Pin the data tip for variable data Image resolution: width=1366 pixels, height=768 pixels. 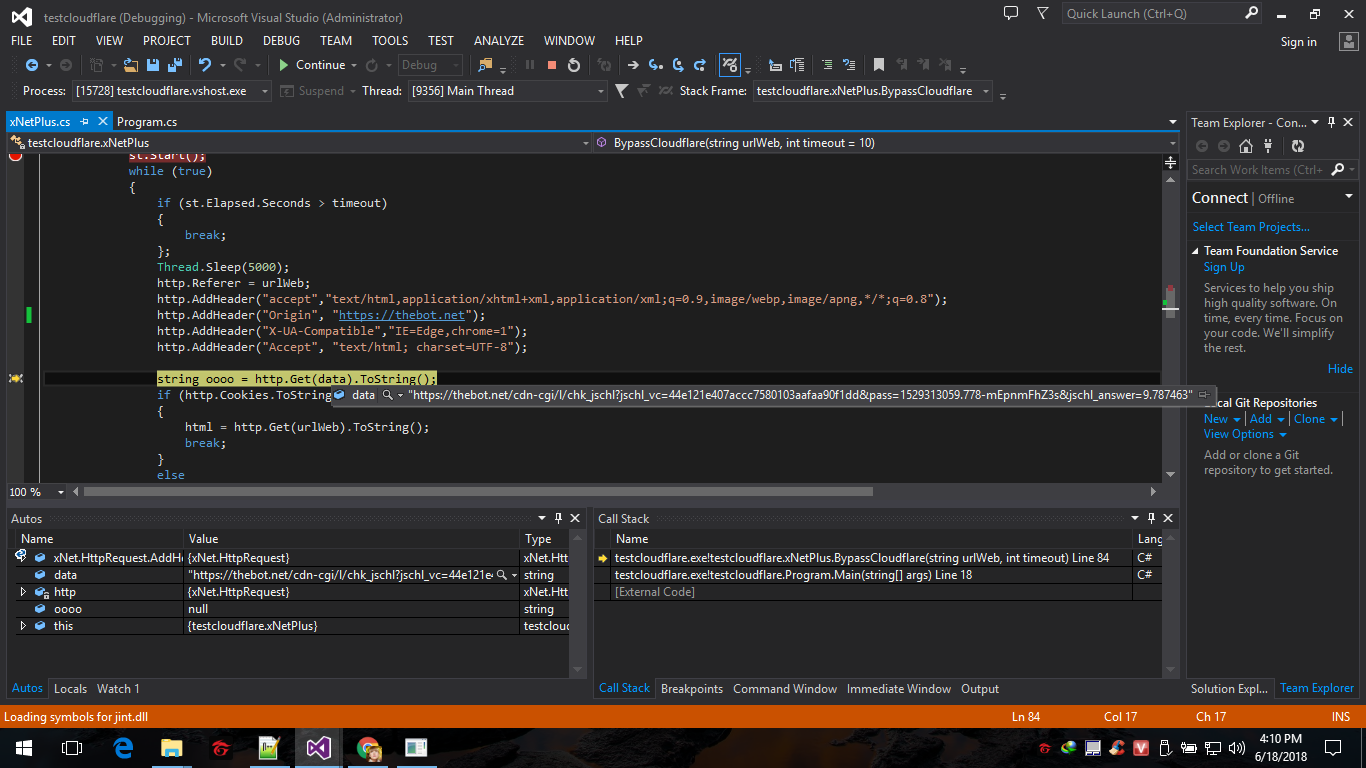click(x=1204, y=395)
